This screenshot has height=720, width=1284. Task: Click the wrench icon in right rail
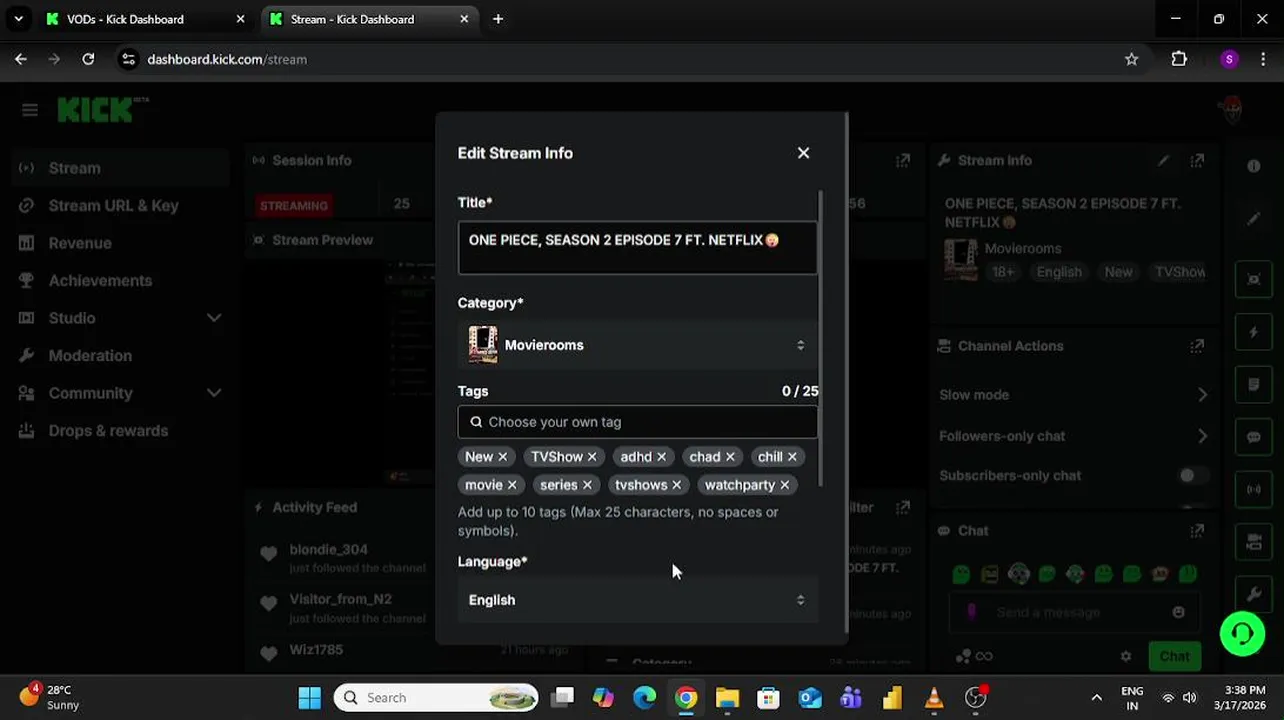point(1254,595)
